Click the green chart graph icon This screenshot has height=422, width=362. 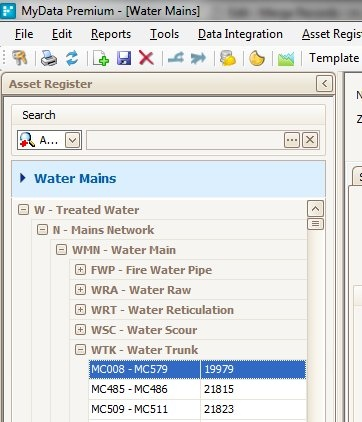pos(286,59)
